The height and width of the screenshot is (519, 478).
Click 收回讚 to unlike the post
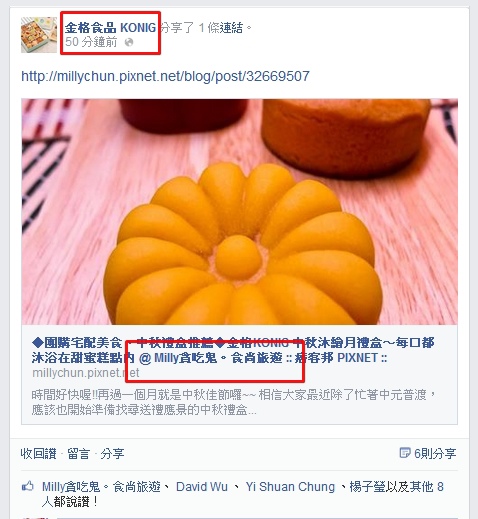[x=39, y=453]
